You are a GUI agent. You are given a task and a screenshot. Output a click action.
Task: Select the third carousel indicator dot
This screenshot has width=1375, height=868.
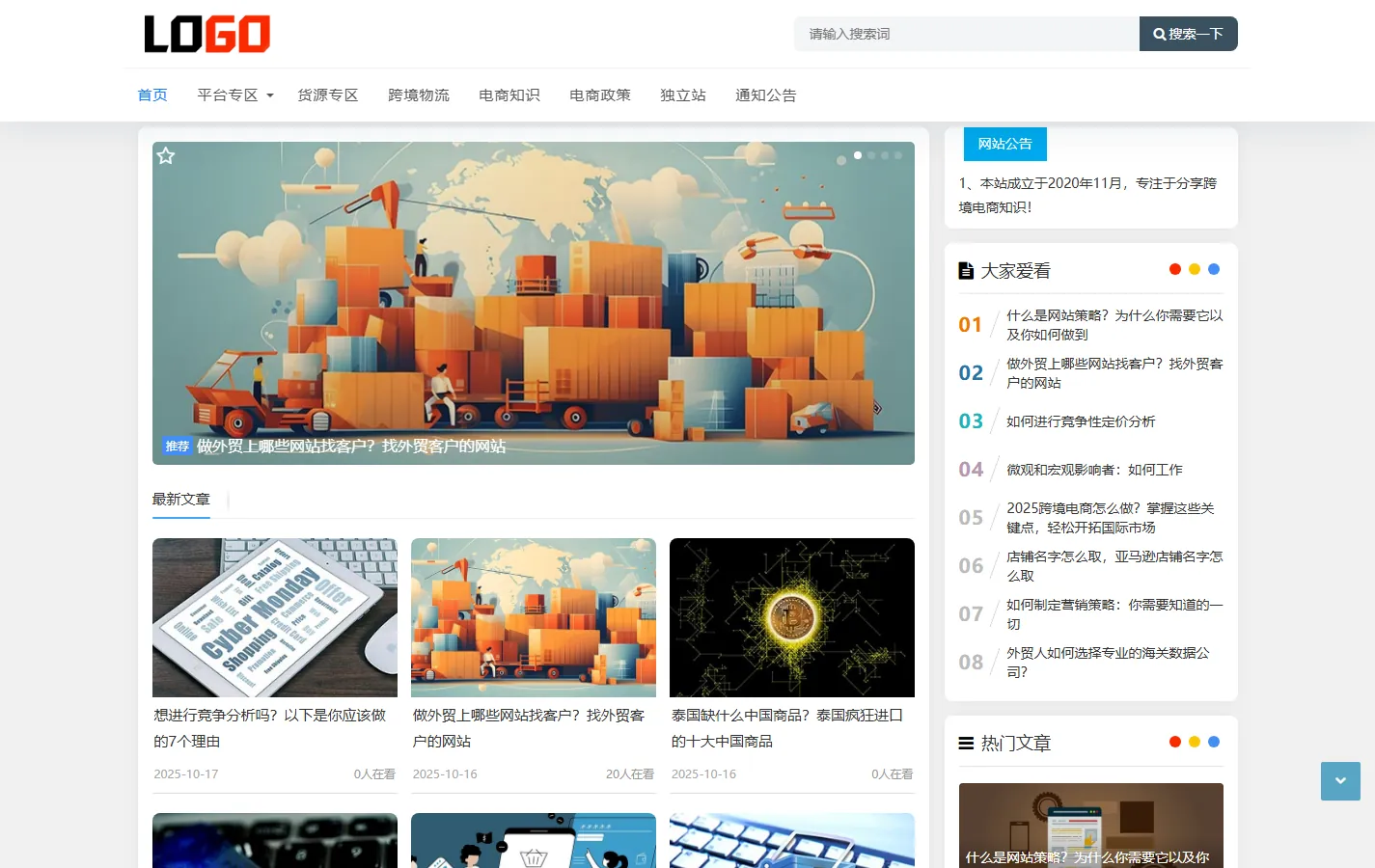tap(885, 155)
